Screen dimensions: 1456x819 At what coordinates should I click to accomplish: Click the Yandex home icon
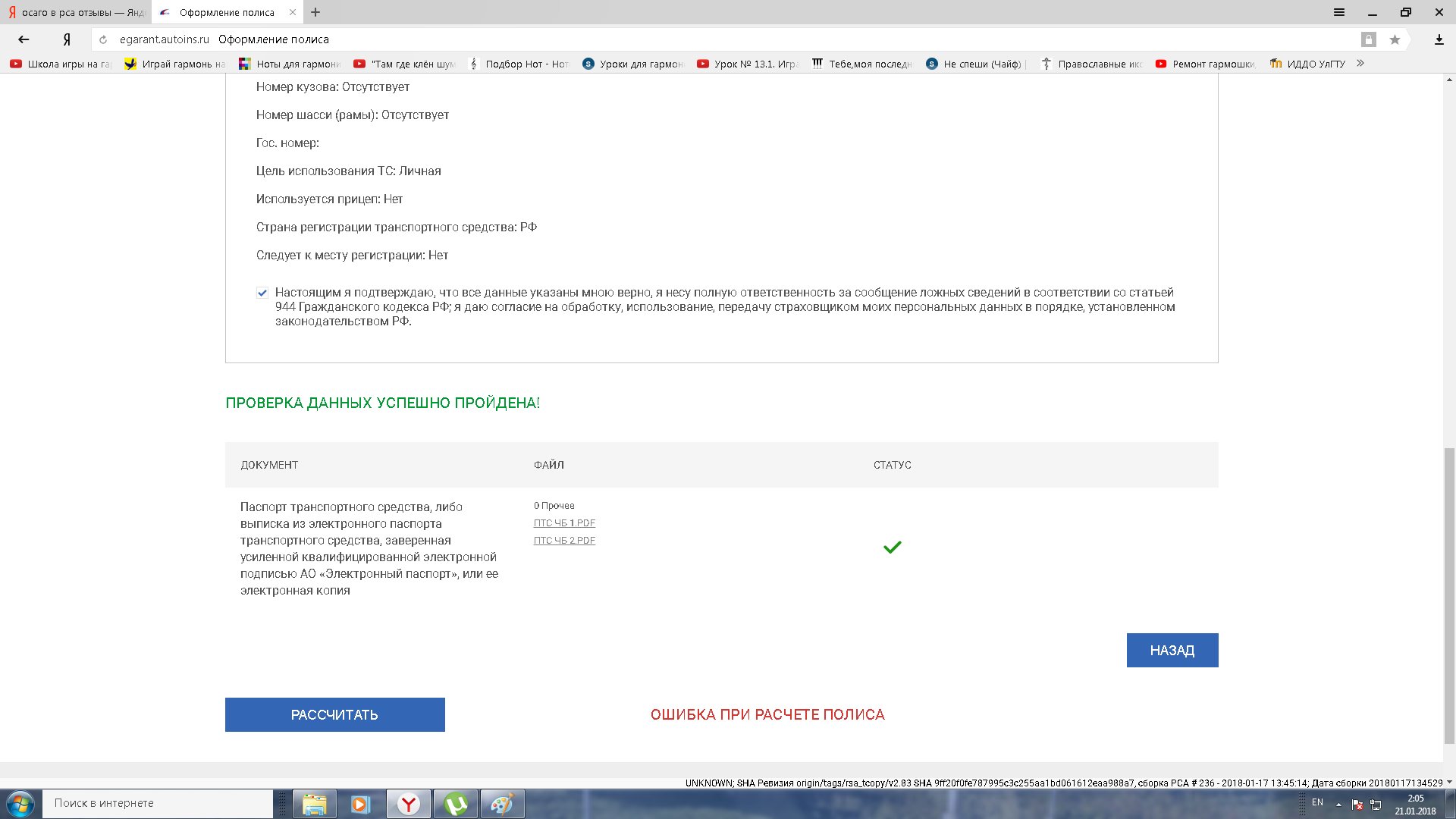tap(67, 39)
